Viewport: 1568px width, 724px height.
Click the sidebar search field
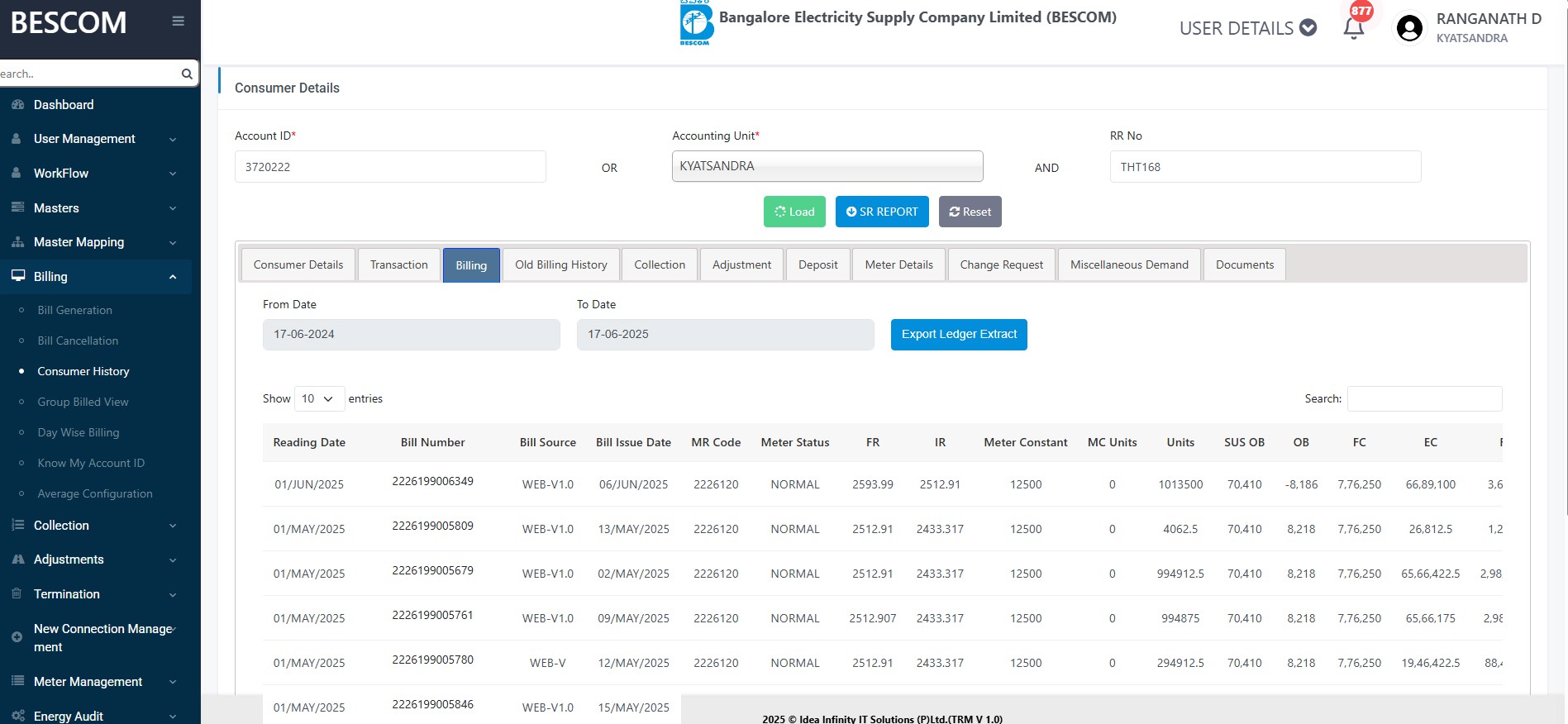click(x=89, y=74)
